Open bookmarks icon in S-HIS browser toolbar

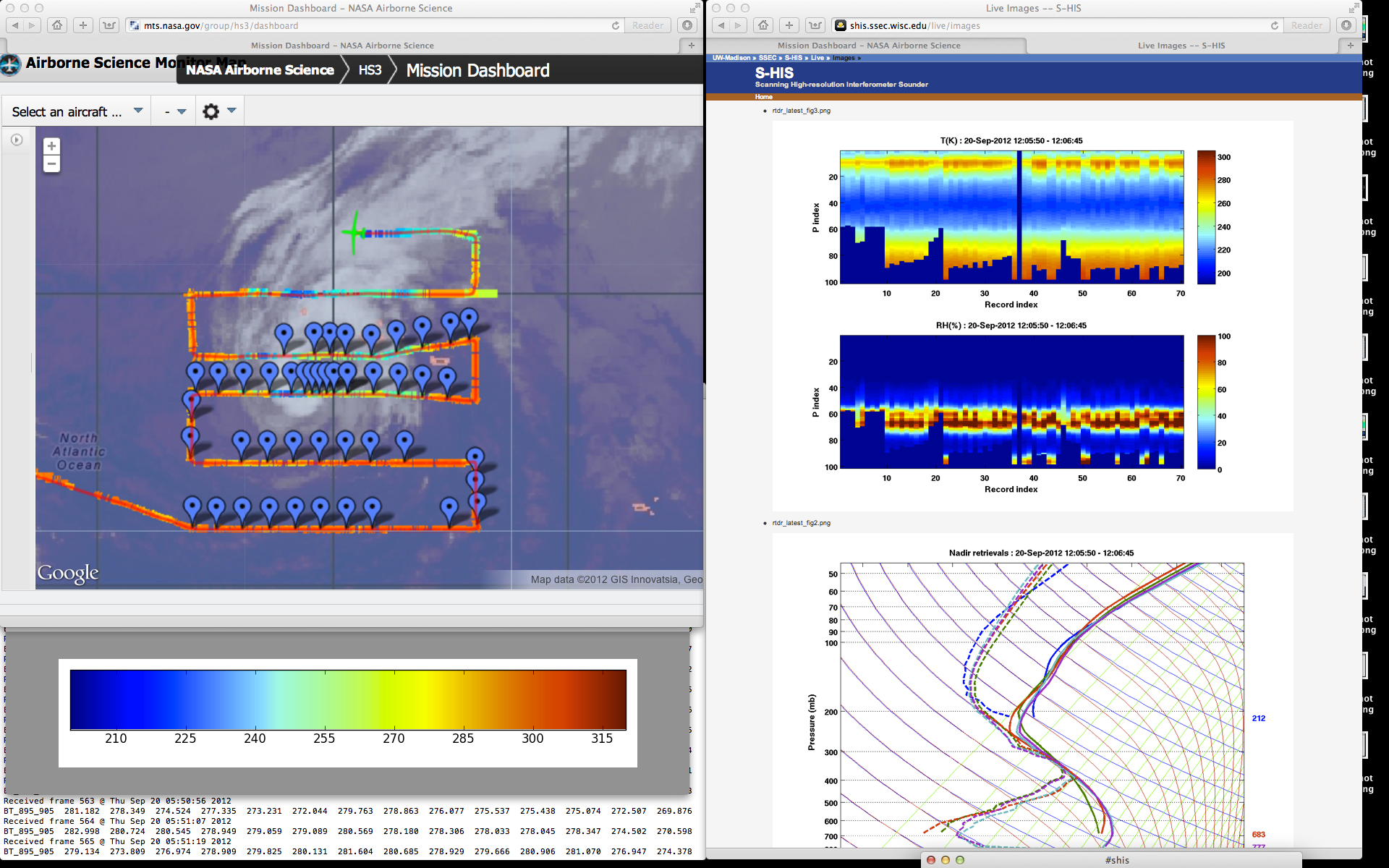[815, 25]
